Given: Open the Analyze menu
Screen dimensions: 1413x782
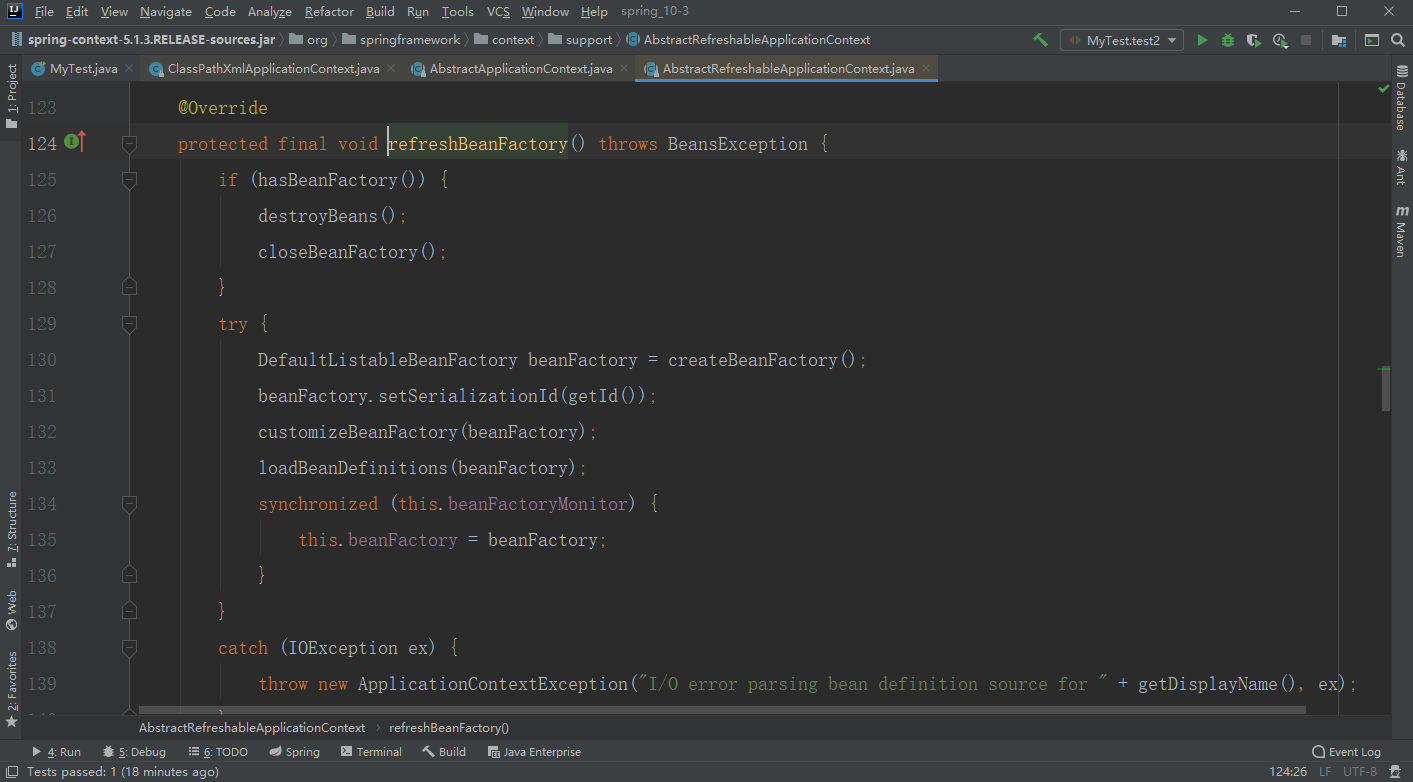Looking at the screenshot, I should pos(270,11).
